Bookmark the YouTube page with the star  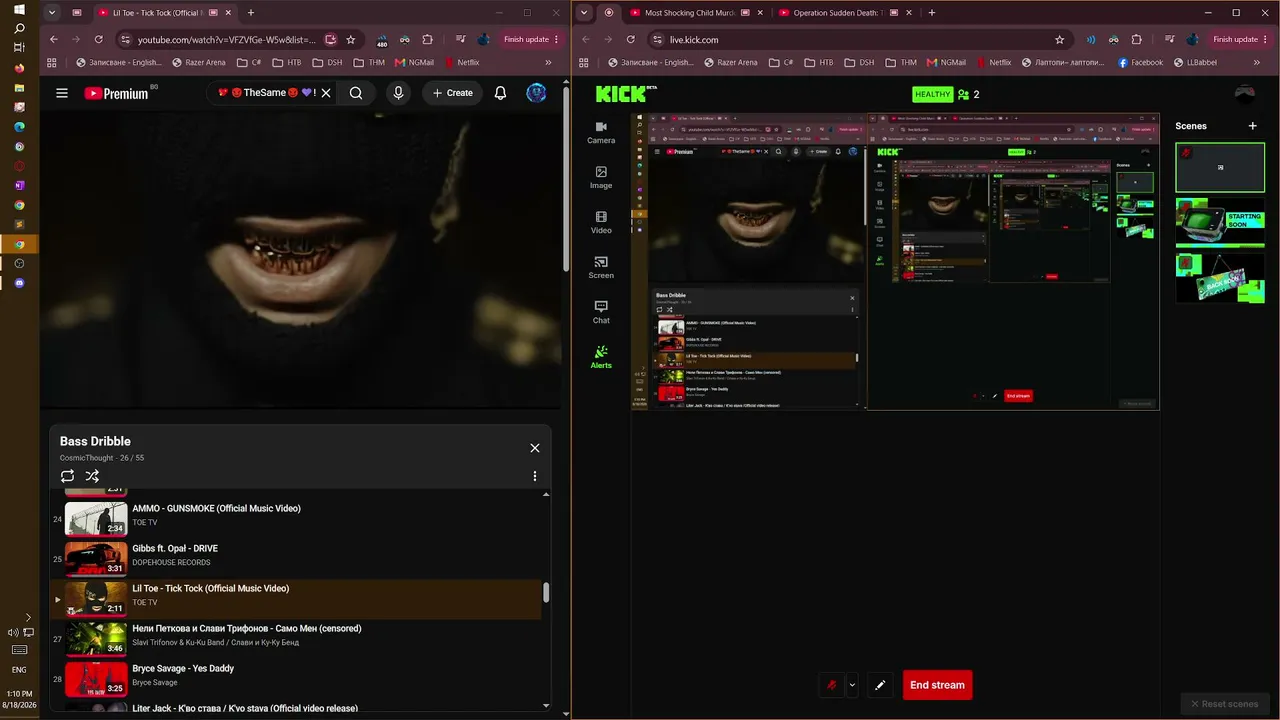(x=351, y=39)
